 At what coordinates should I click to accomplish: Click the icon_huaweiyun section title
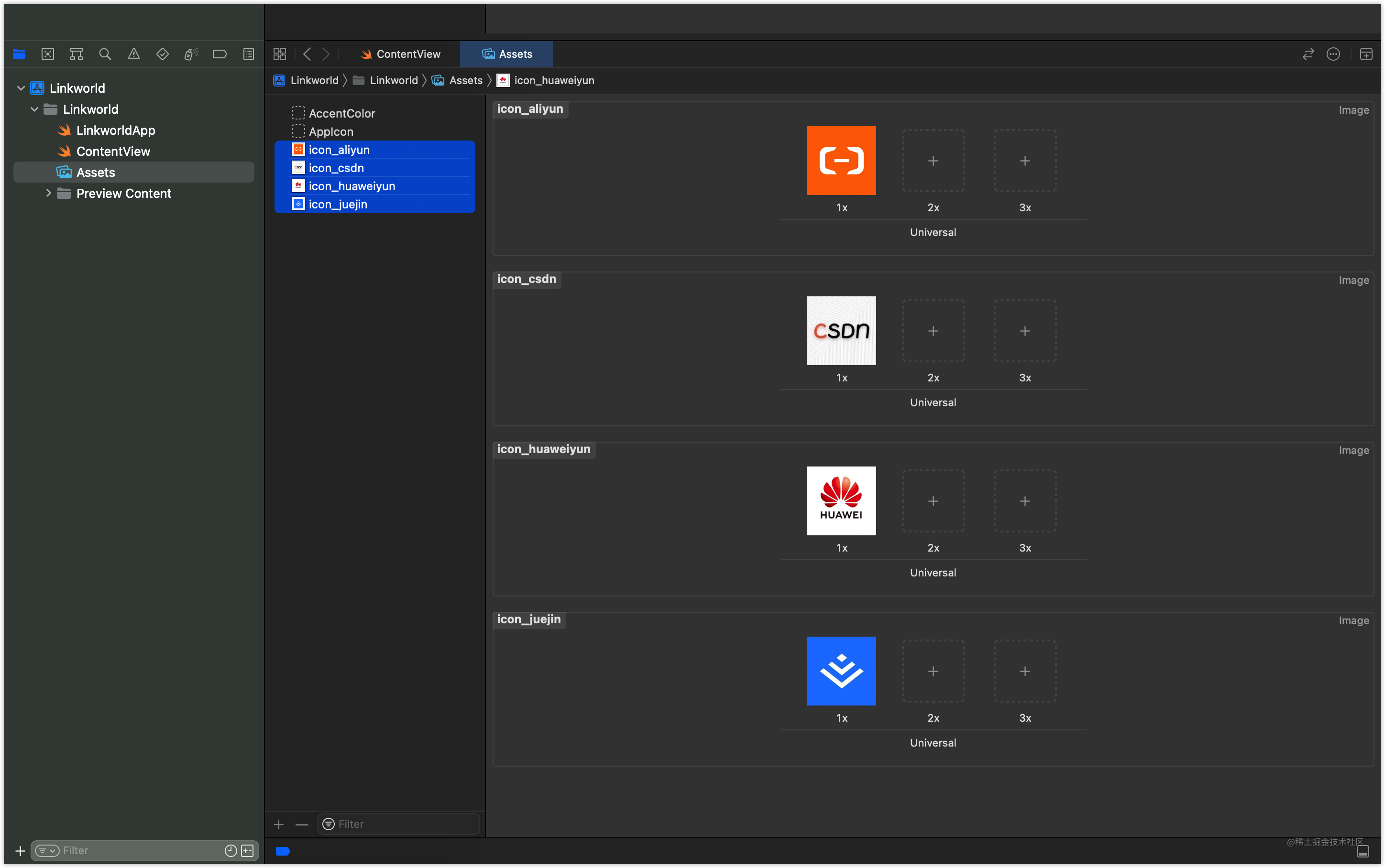pyautogui.click(x=544, y=449)
